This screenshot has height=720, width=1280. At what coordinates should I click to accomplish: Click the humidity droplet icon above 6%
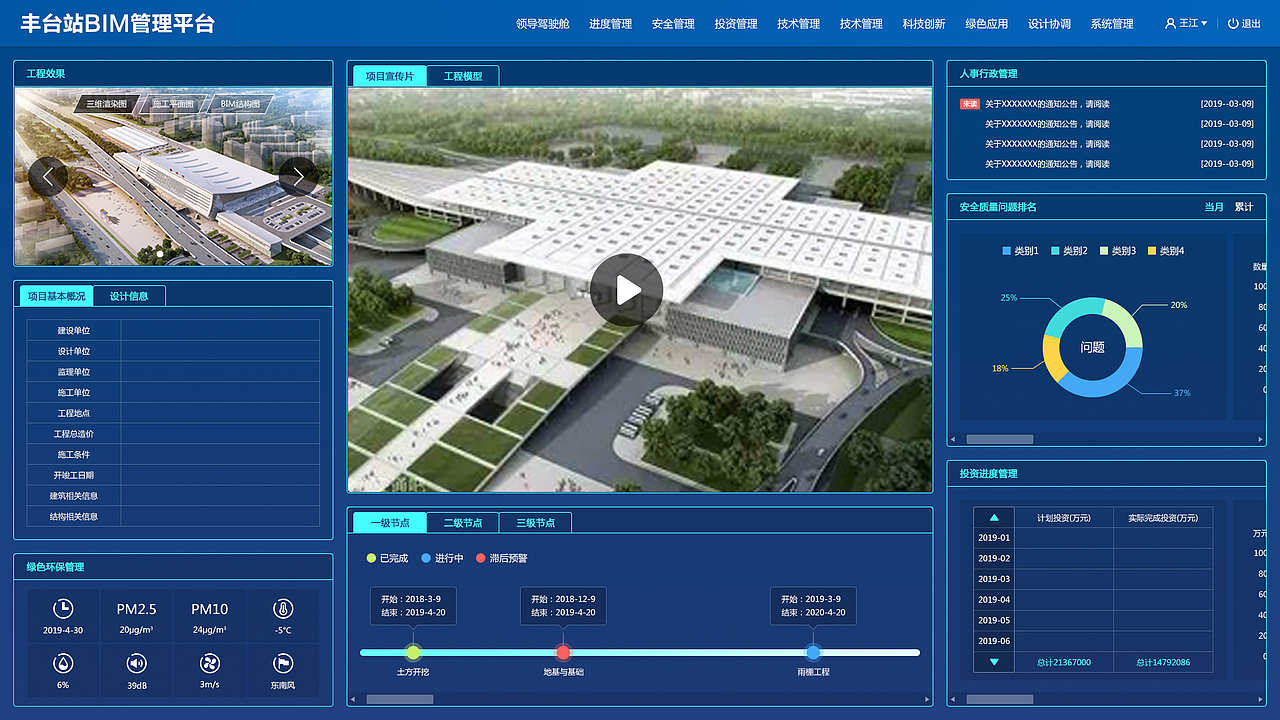[63, 663]
